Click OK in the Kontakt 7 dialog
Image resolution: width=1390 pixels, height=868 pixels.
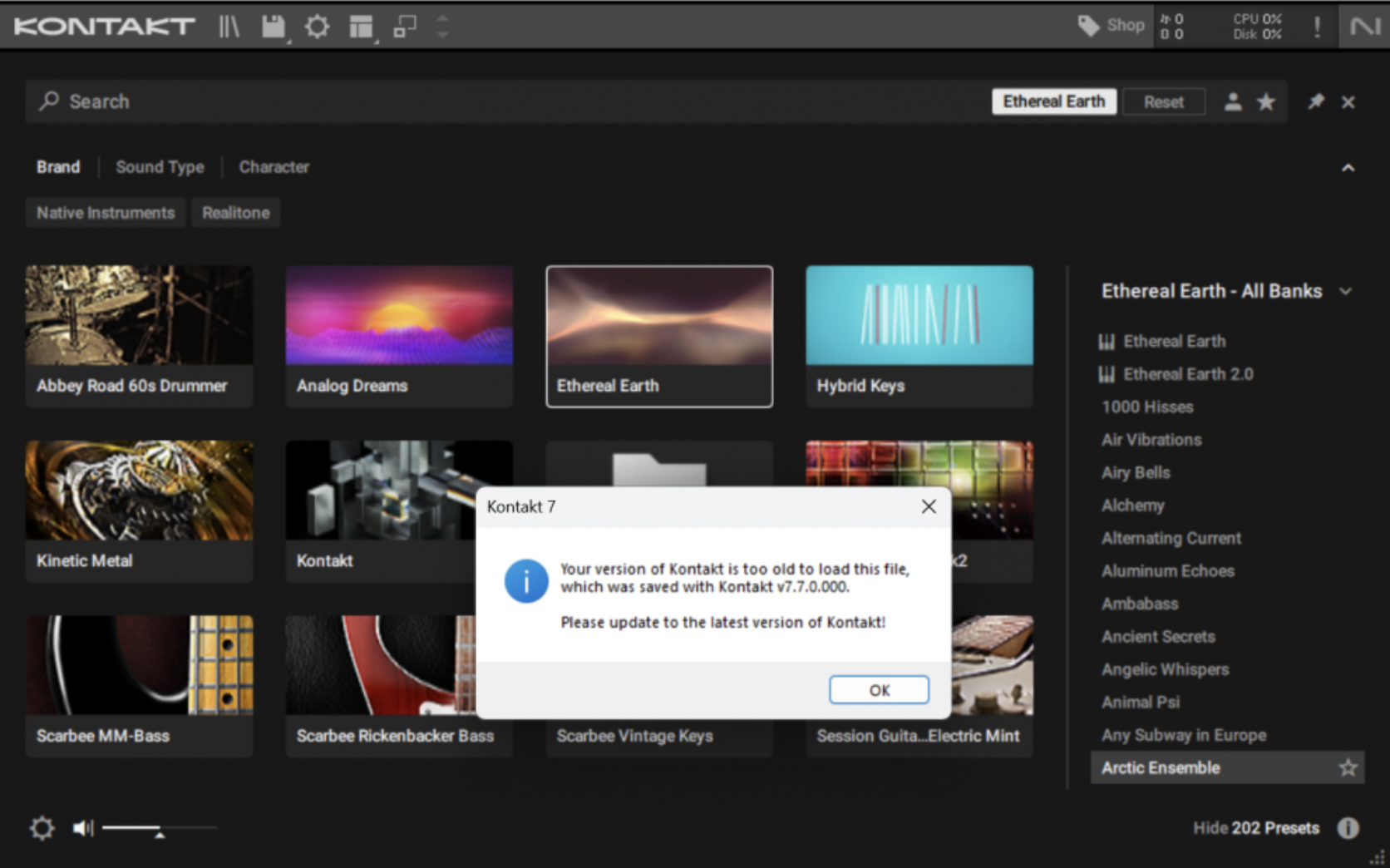click(x=879, y=690)
